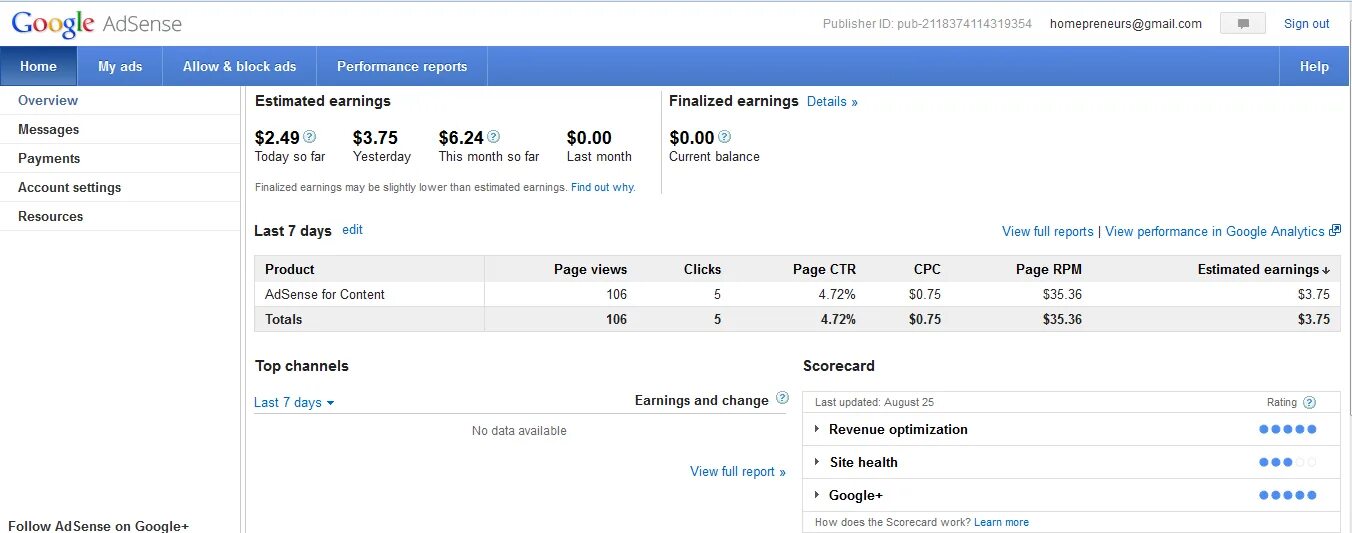Click the edit link beside Last 7 days
1352x533 pixels.
[352, 229]
